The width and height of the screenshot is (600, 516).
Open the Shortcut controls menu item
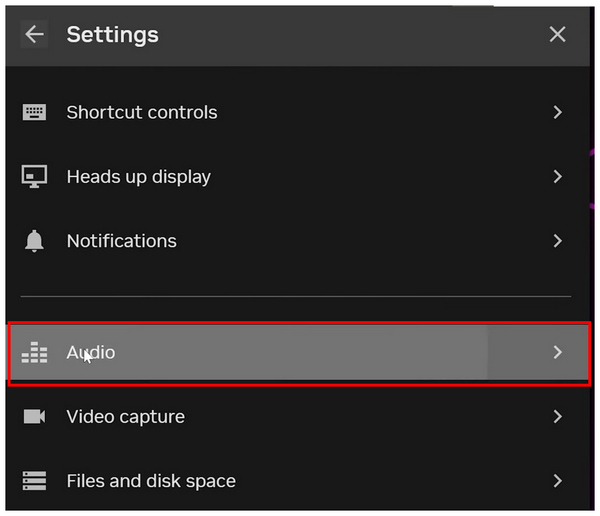tap(141, 113)
